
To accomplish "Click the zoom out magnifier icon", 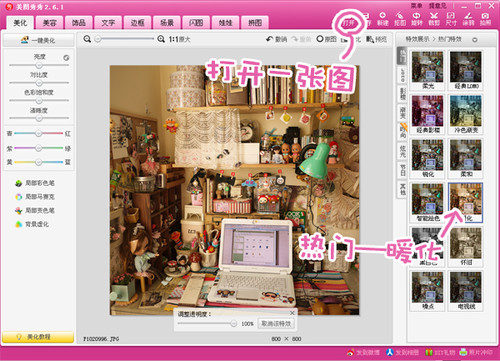I will click(87, 39).
